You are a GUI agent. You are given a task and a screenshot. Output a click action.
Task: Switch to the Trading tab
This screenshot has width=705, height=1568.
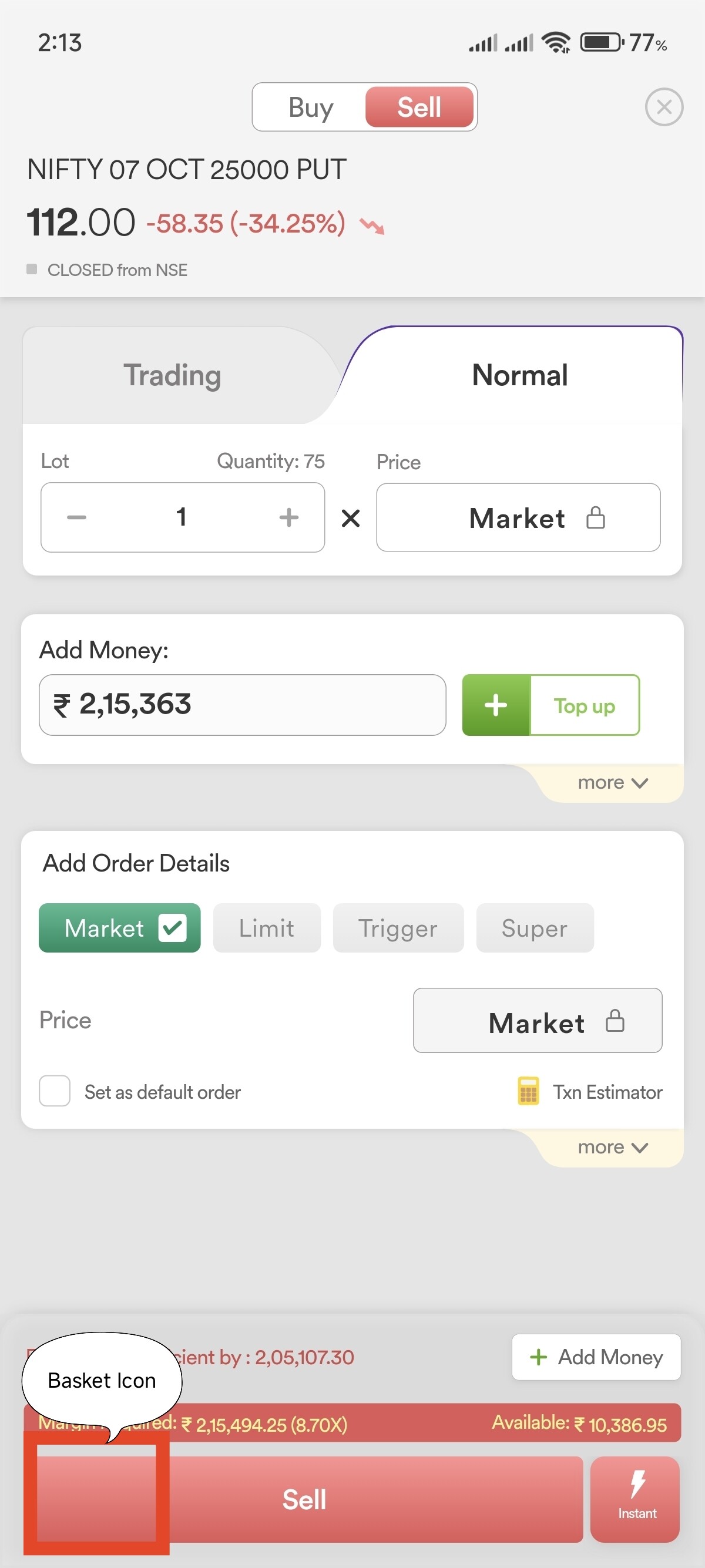[x=172, y=376]
